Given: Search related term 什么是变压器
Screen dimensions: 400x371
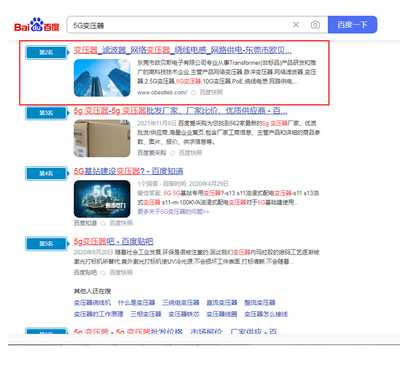Looking at the screenshot, I should click(x=136, y=303).
